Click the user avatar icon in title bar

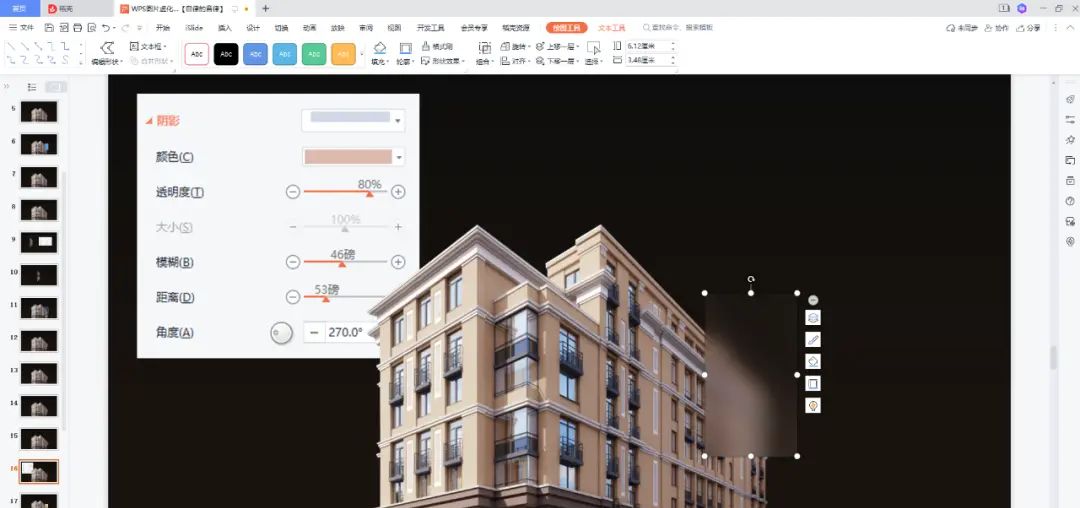(x=1021, y=8)
